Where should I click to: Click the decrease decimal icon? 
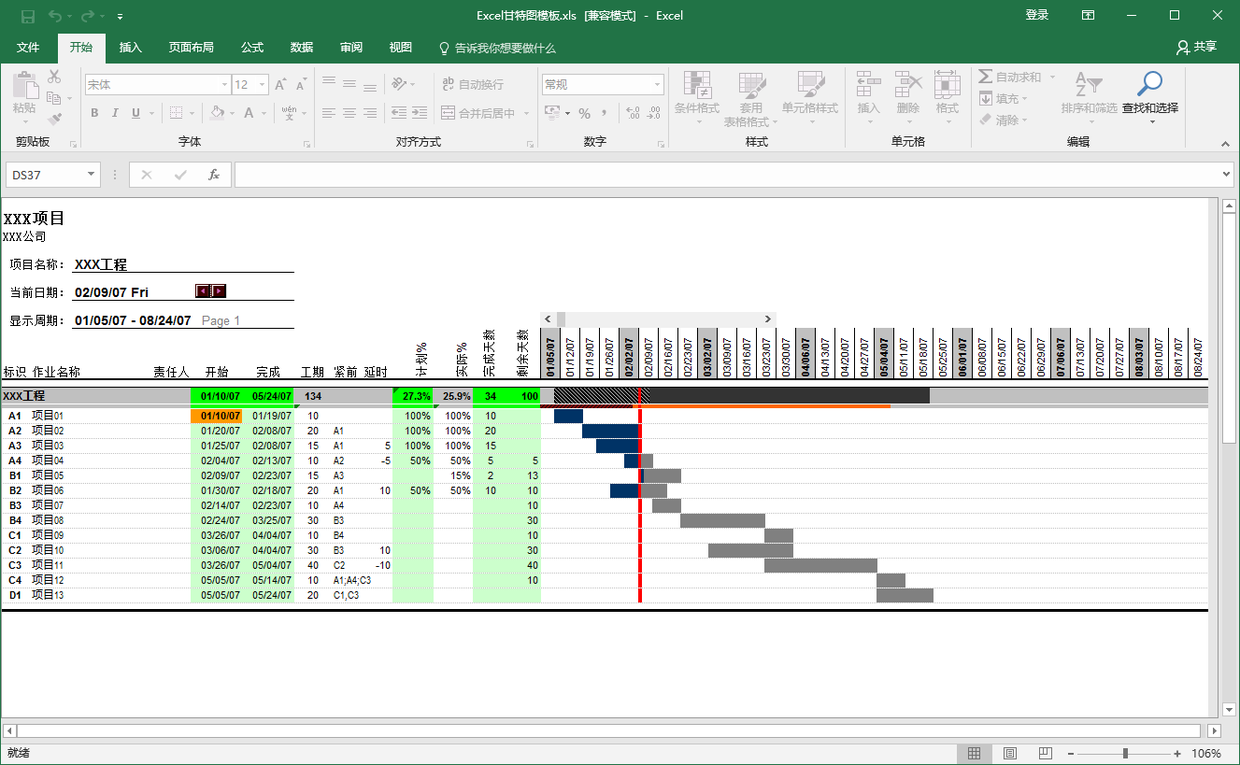point(656,113)
